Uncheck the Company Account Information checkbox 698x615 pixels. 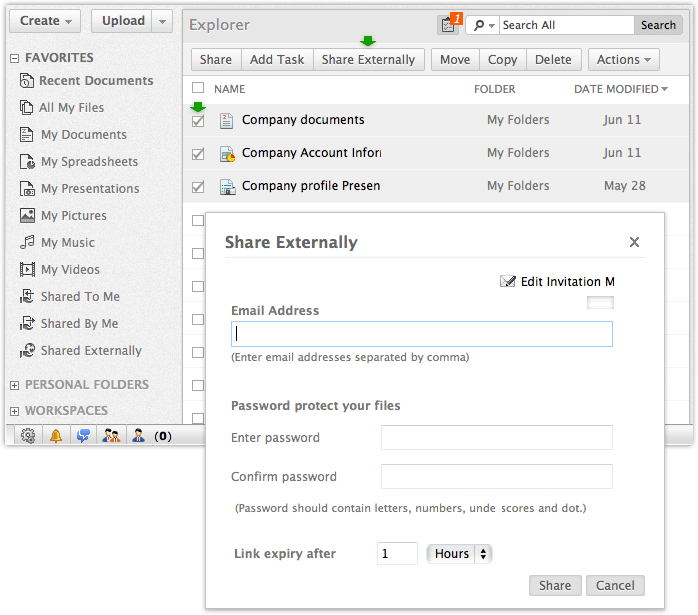[x=198, y=154]
